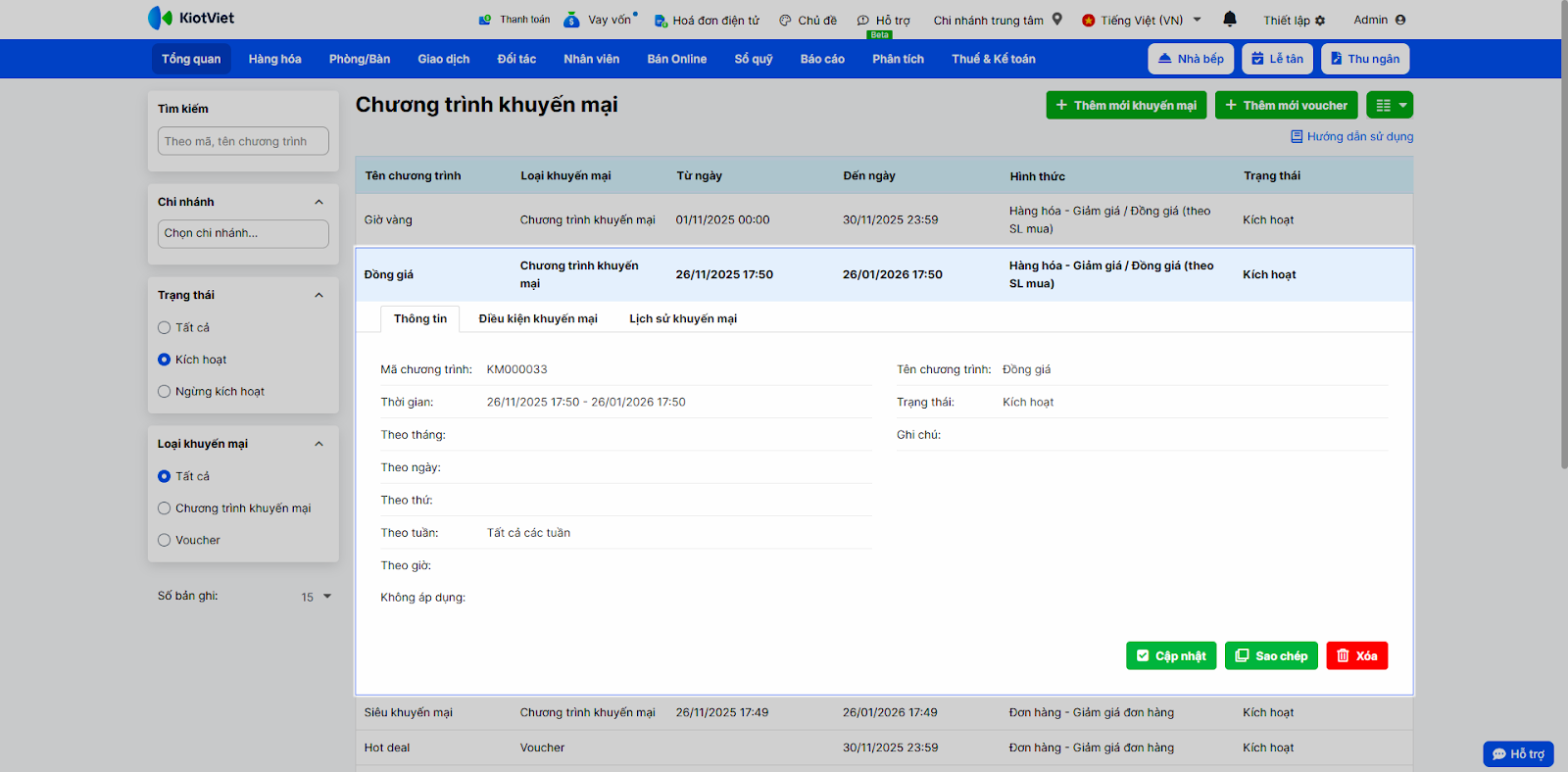Open the Hỗ trợ chat bubble
Viewport: 1568px width, 772px height.
click(x=1518, y=753)
